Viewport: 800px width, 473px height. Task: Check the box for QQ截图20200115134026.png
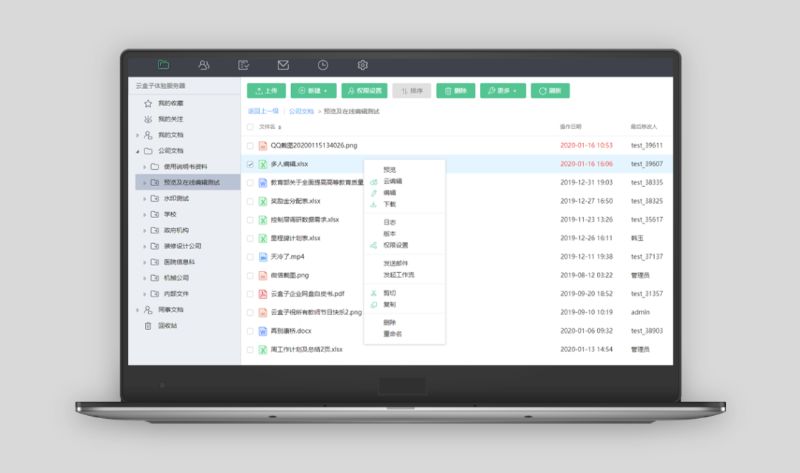[250, 146]
